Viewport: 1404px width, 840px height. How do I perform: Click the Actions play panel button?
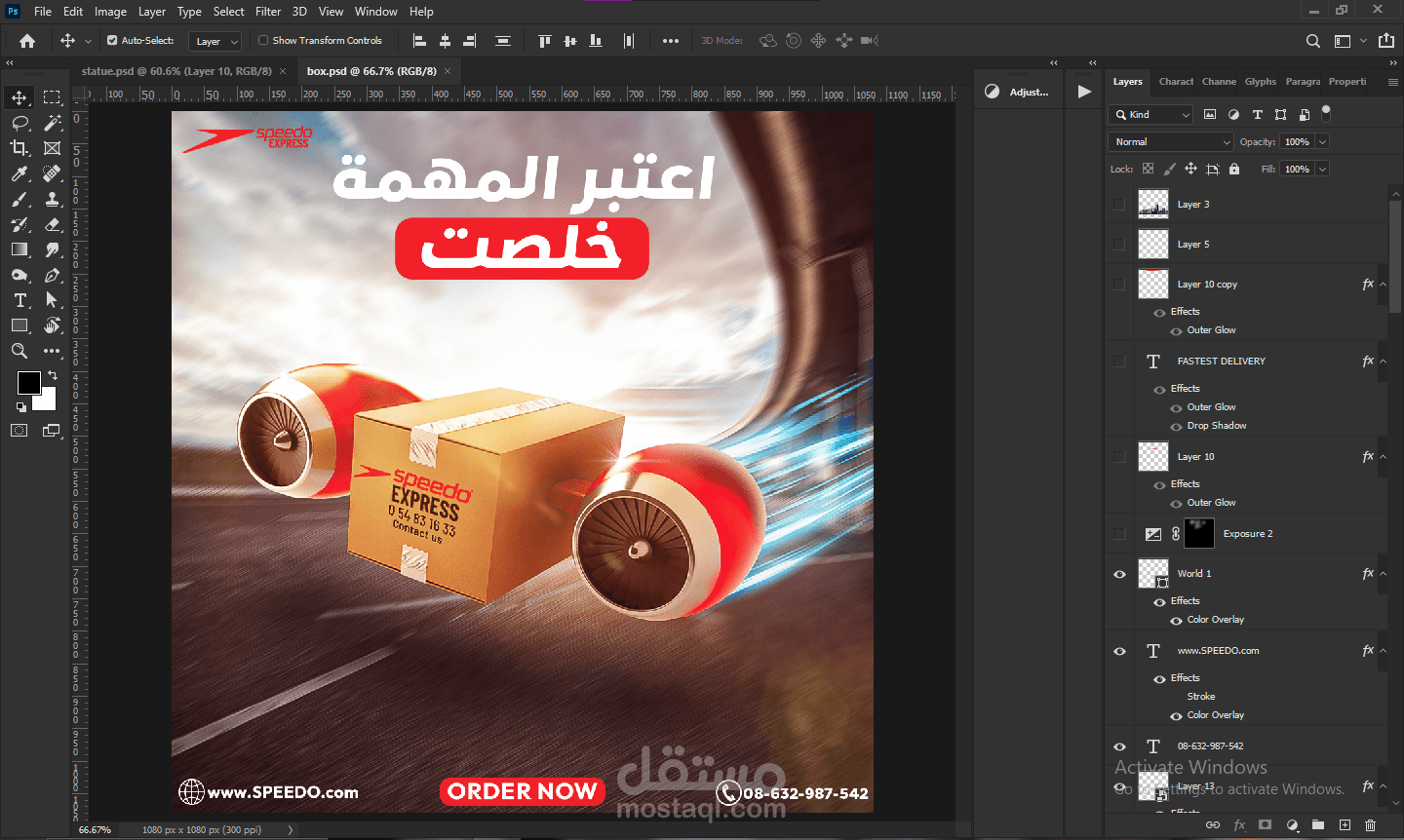pyautogui.click(x=1084, y=92)
